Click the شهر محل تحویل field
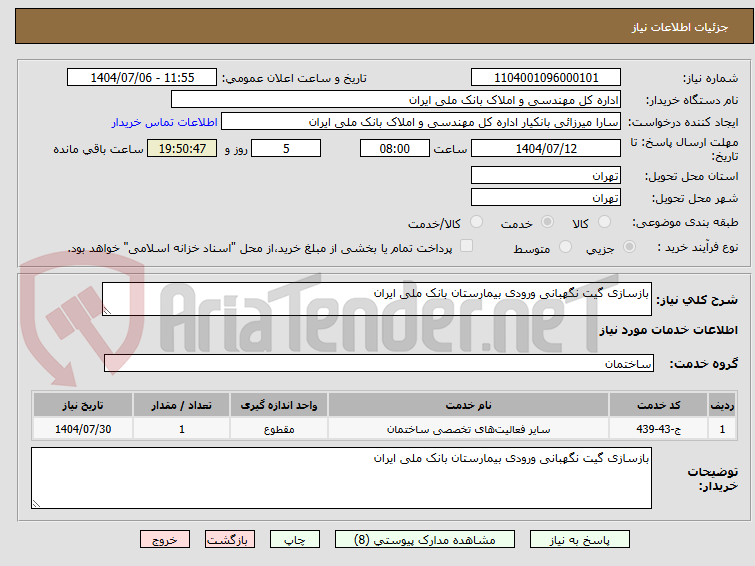Viewport: 755px width, 566px height. click(546, 197)
